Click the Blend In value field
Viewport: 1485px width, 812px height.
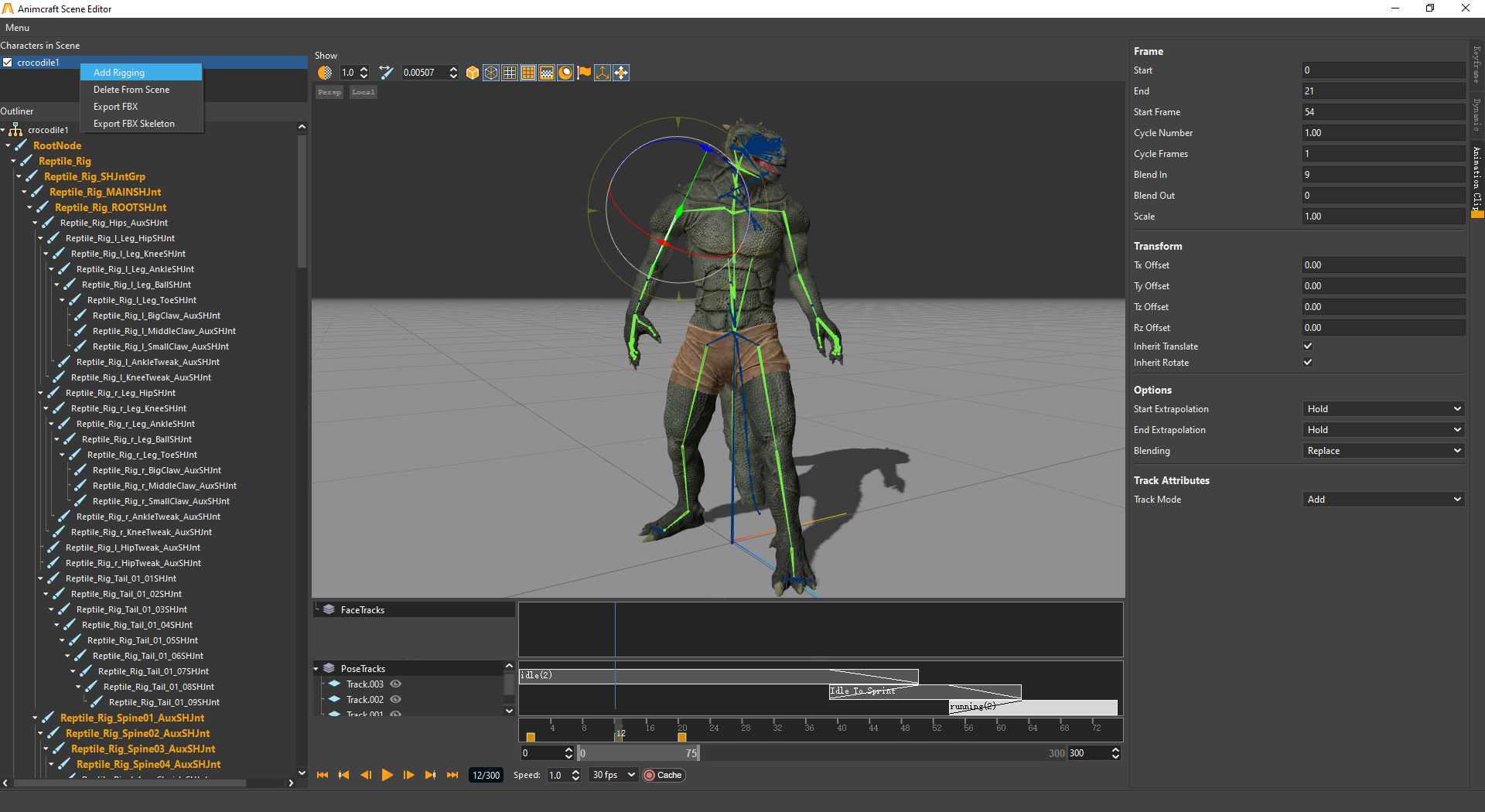coord(1384,175)
